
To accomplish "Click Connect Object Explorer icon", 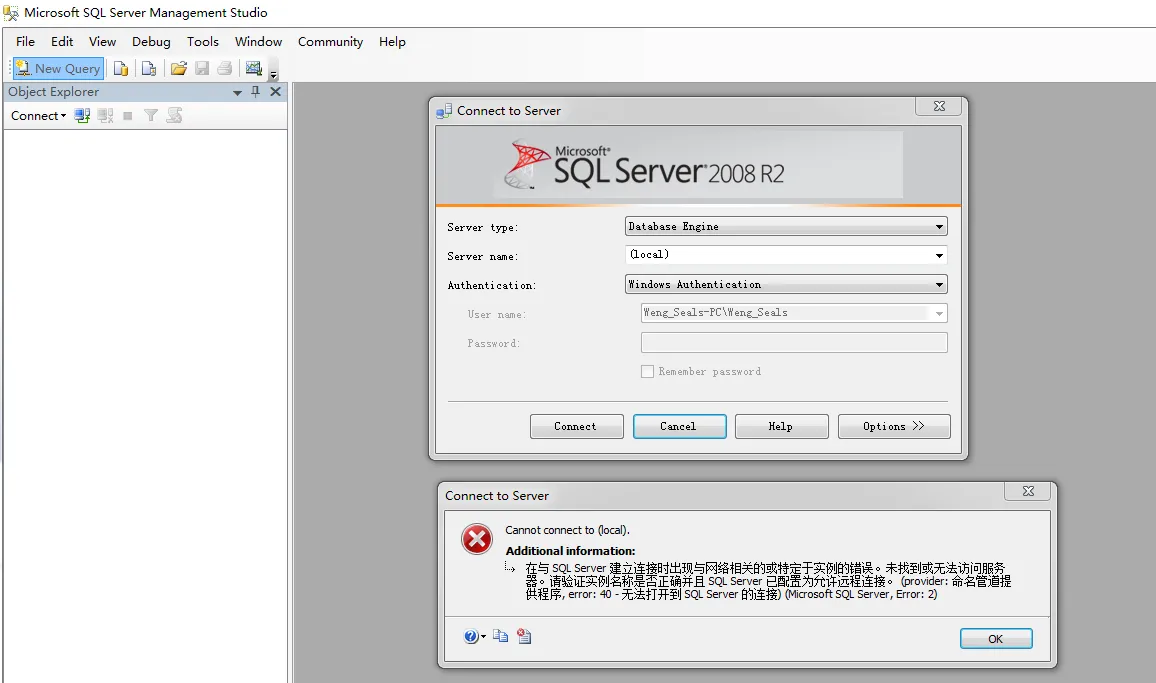I will (x=82, y=116).
